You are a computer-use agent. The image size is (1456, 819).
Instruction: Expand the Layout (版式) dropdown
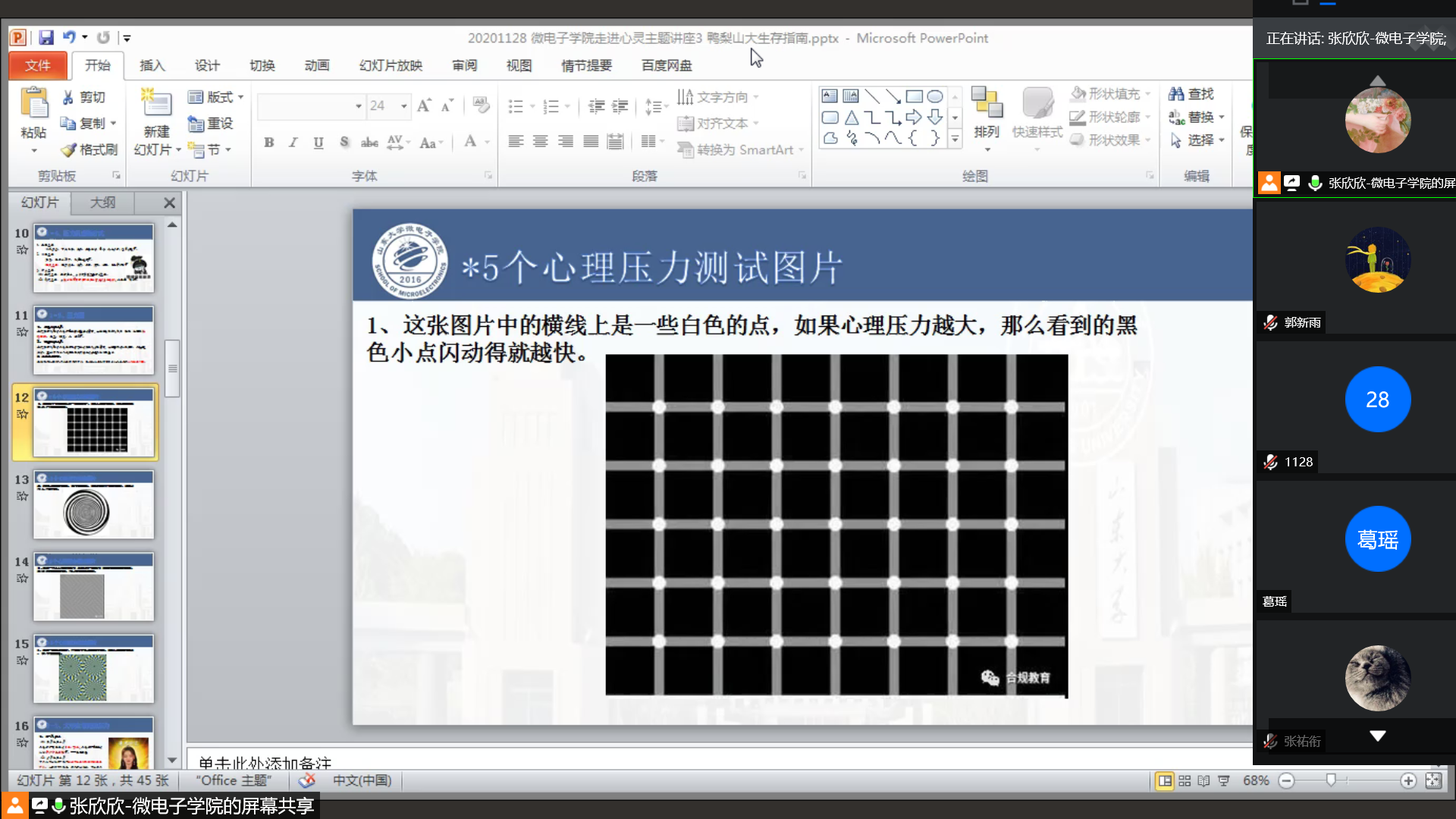point(216,97)
